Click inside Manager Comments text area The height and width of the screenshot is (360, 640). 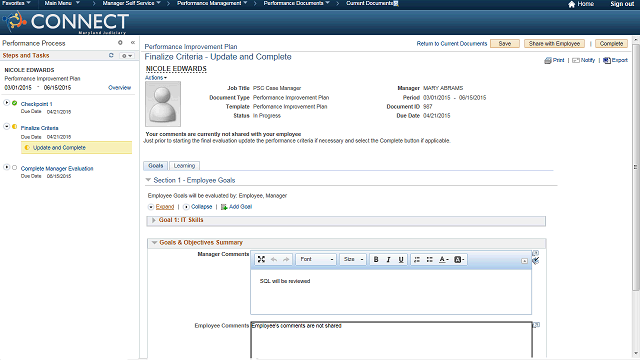click(391, 292)
